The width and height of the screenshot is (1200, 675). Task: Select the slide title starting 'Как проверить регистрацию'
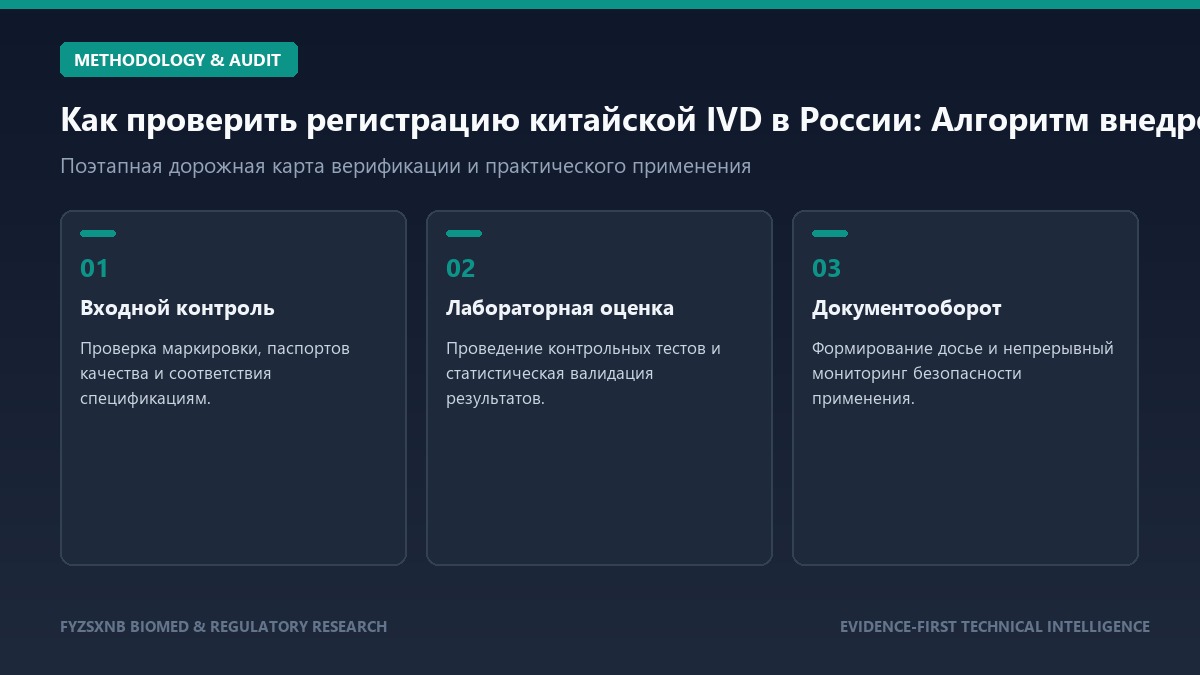[630, 120]
